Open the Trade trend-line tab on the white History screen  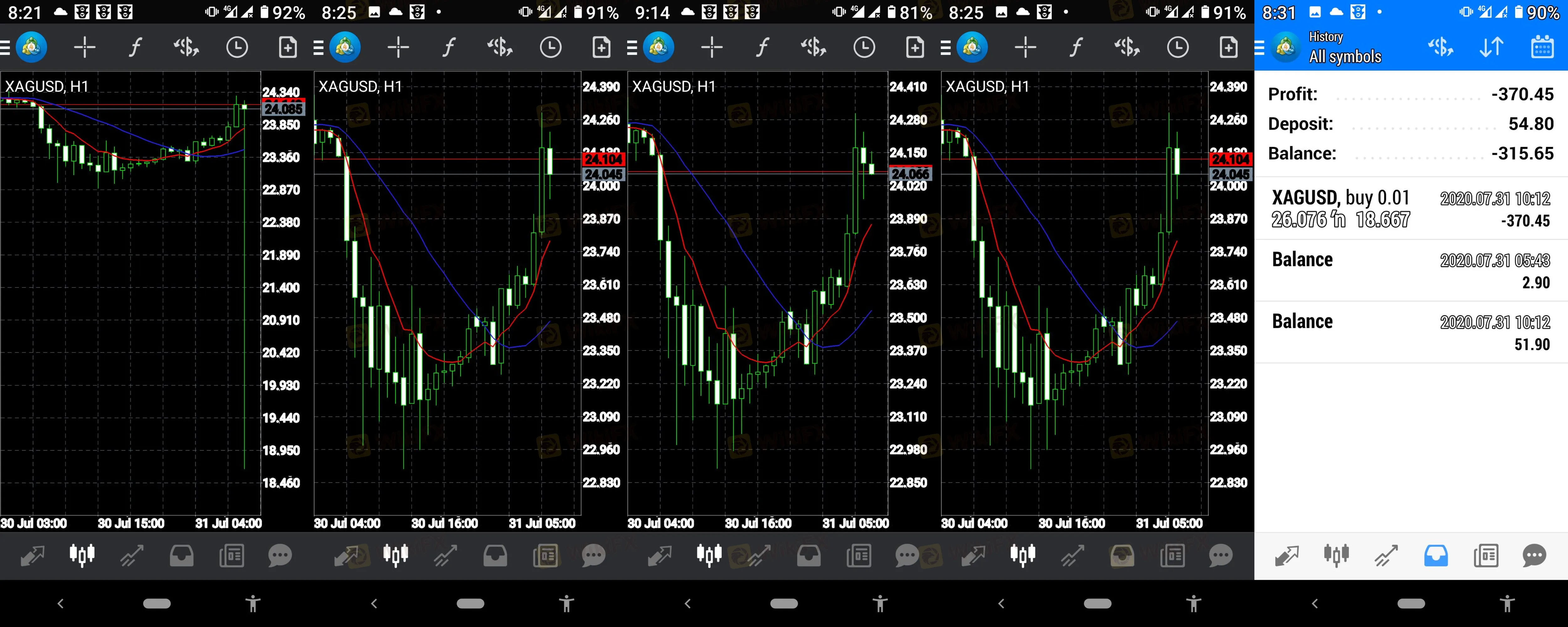click(x=1386, y=555)
